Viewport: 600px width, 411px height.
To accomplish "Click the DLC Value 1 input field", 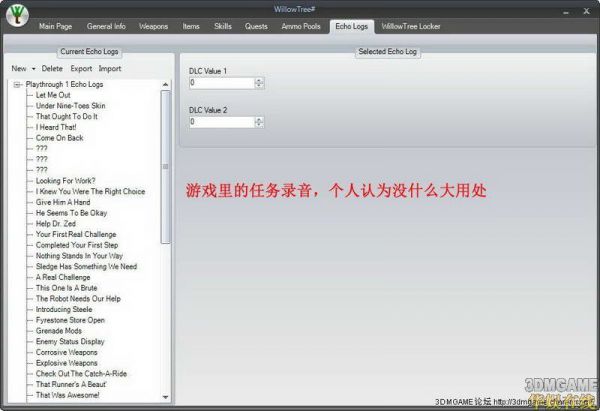I will pos(221,83).
